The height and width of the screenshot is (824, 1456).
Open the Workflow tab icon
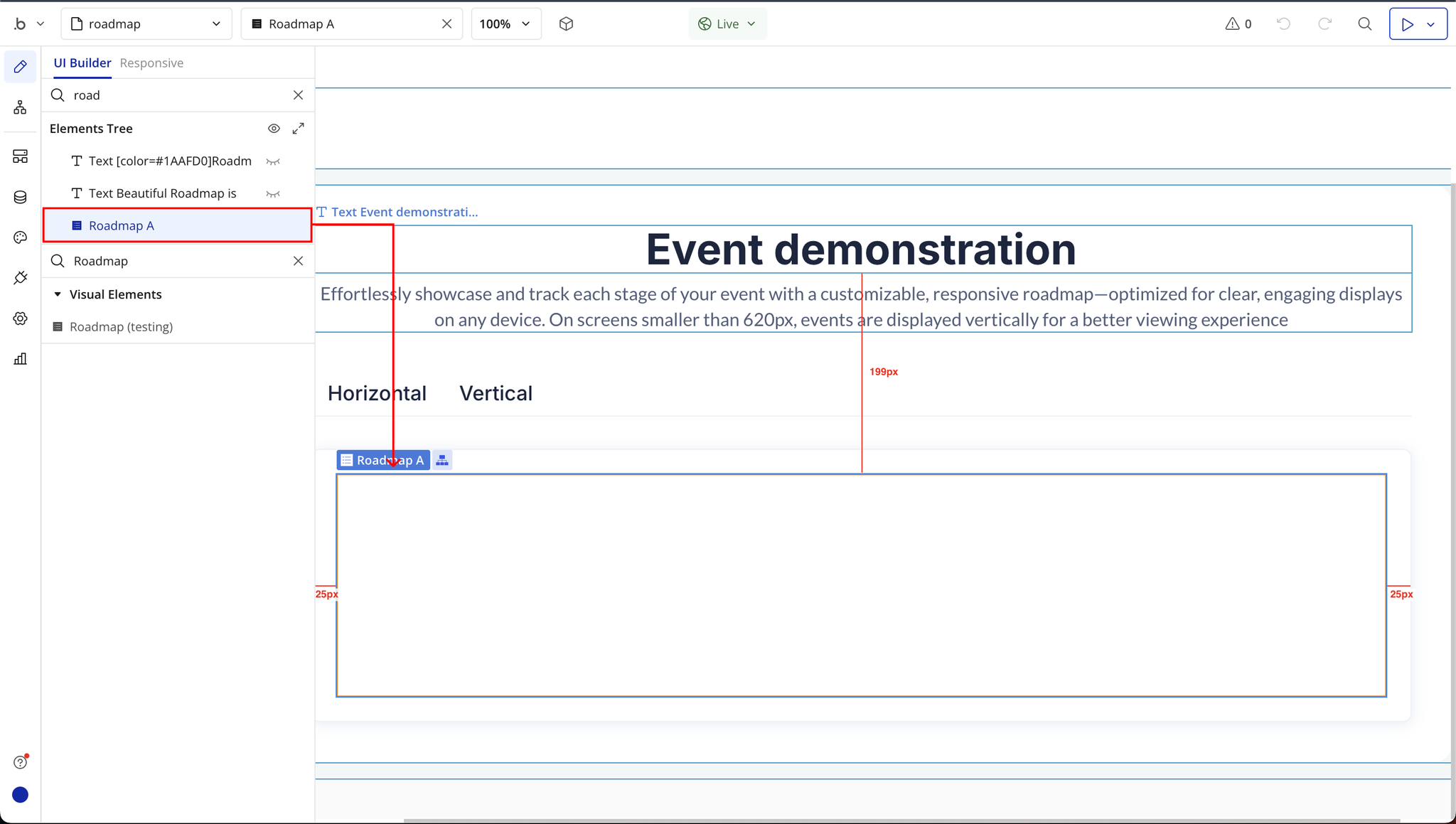tap(20, 107)
